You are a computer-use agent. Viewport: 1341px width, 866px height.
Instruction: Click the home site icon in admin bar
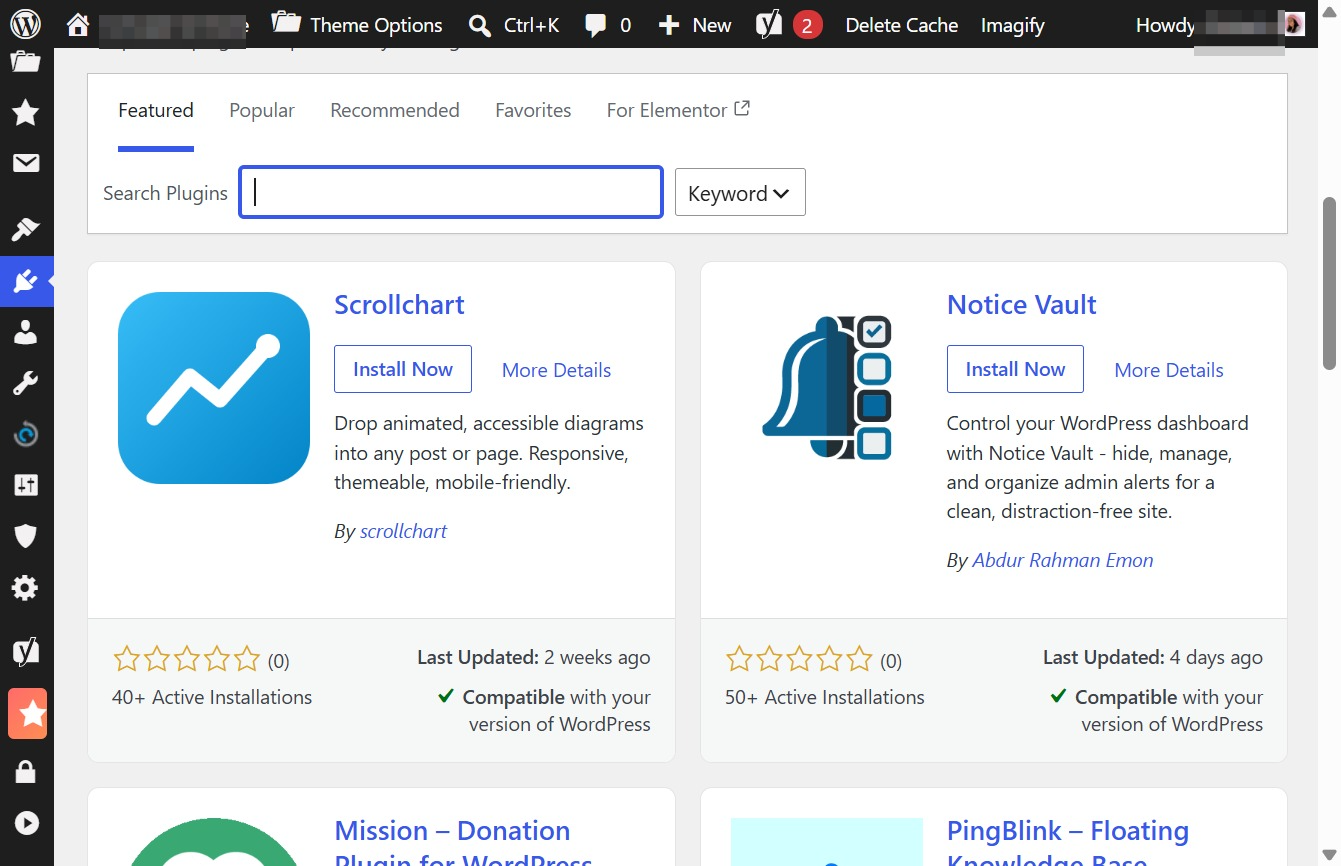[78, 25]
